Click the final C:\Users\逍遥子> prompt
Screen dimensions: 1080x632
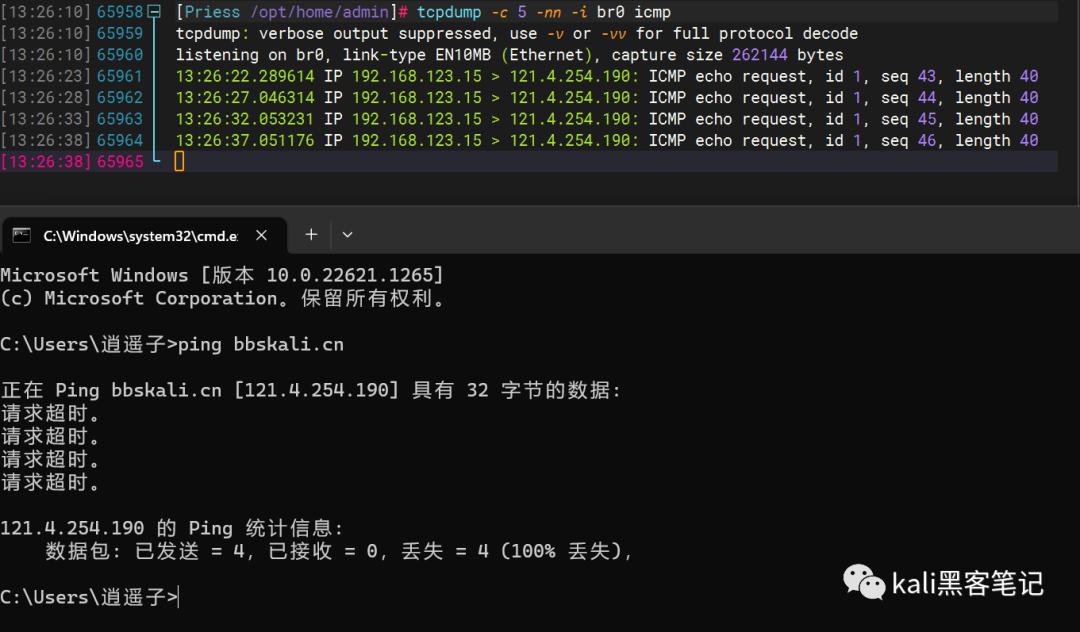(90, 597)
